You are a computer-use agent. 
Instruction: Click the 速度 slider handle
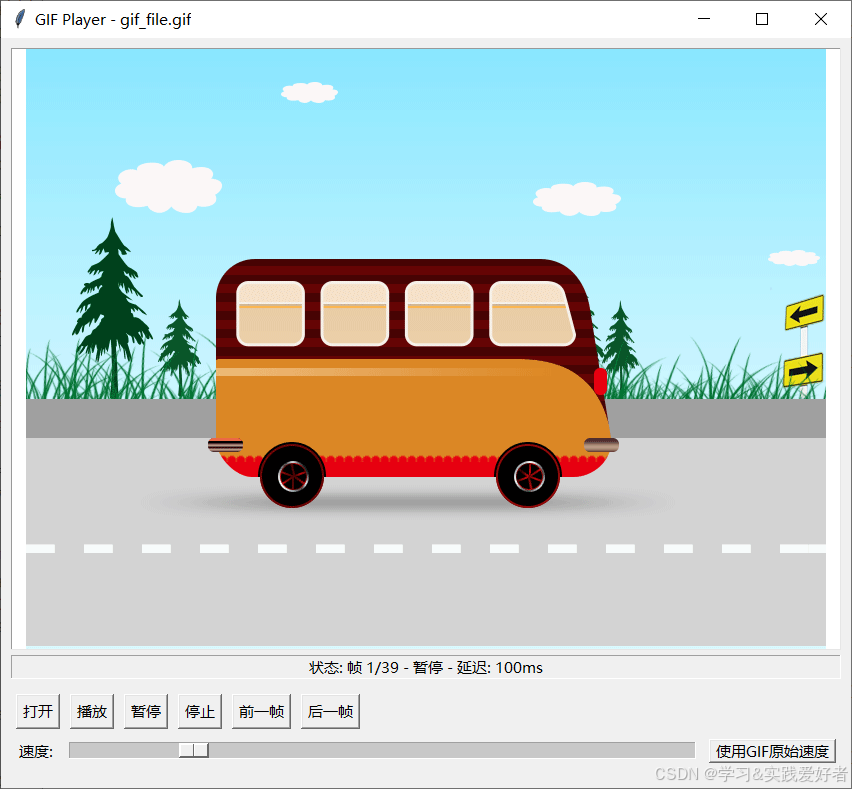click(x=194, y=750)
